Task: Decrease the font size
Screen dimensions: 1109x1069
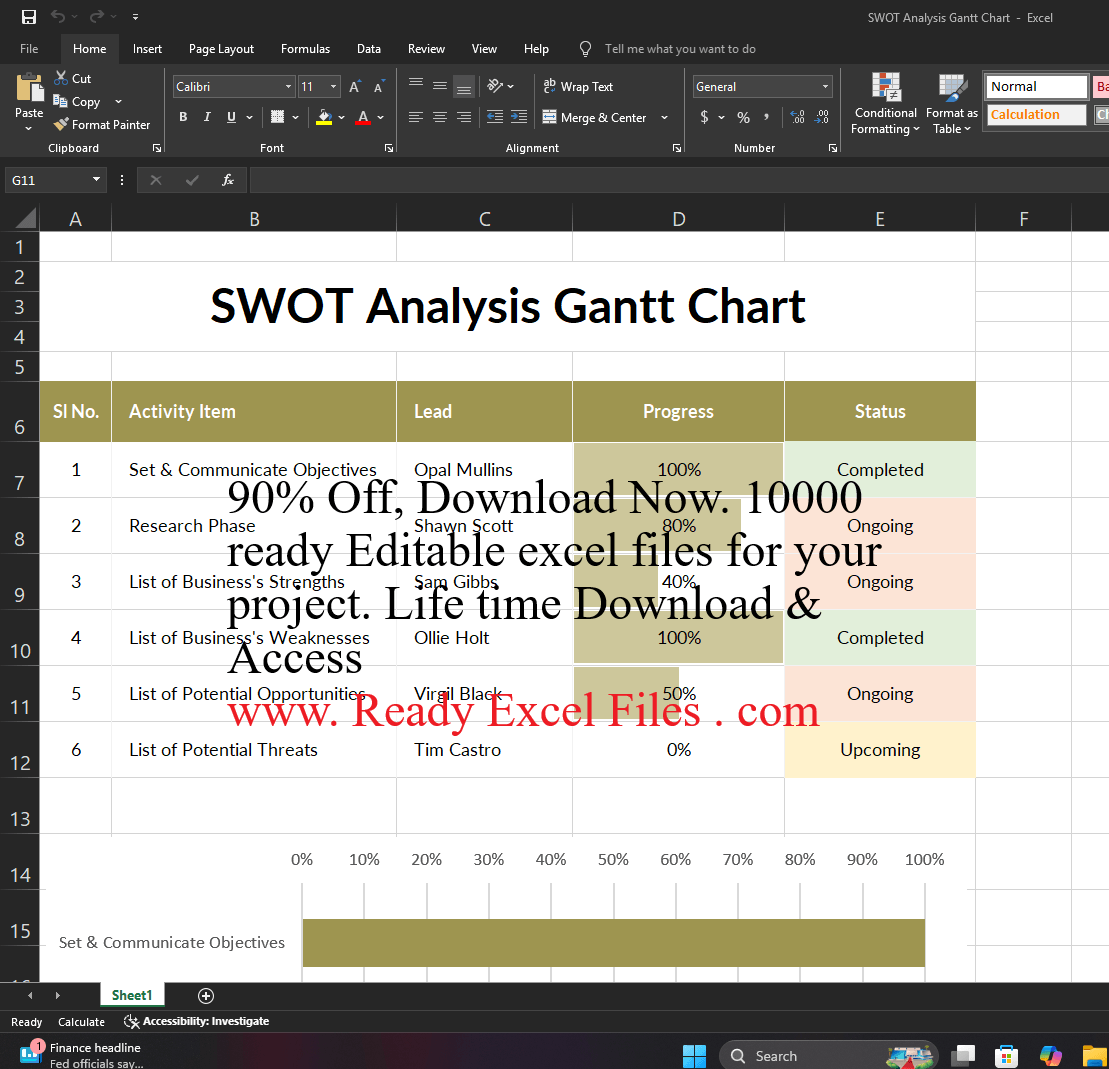Action: pos(379,86)
